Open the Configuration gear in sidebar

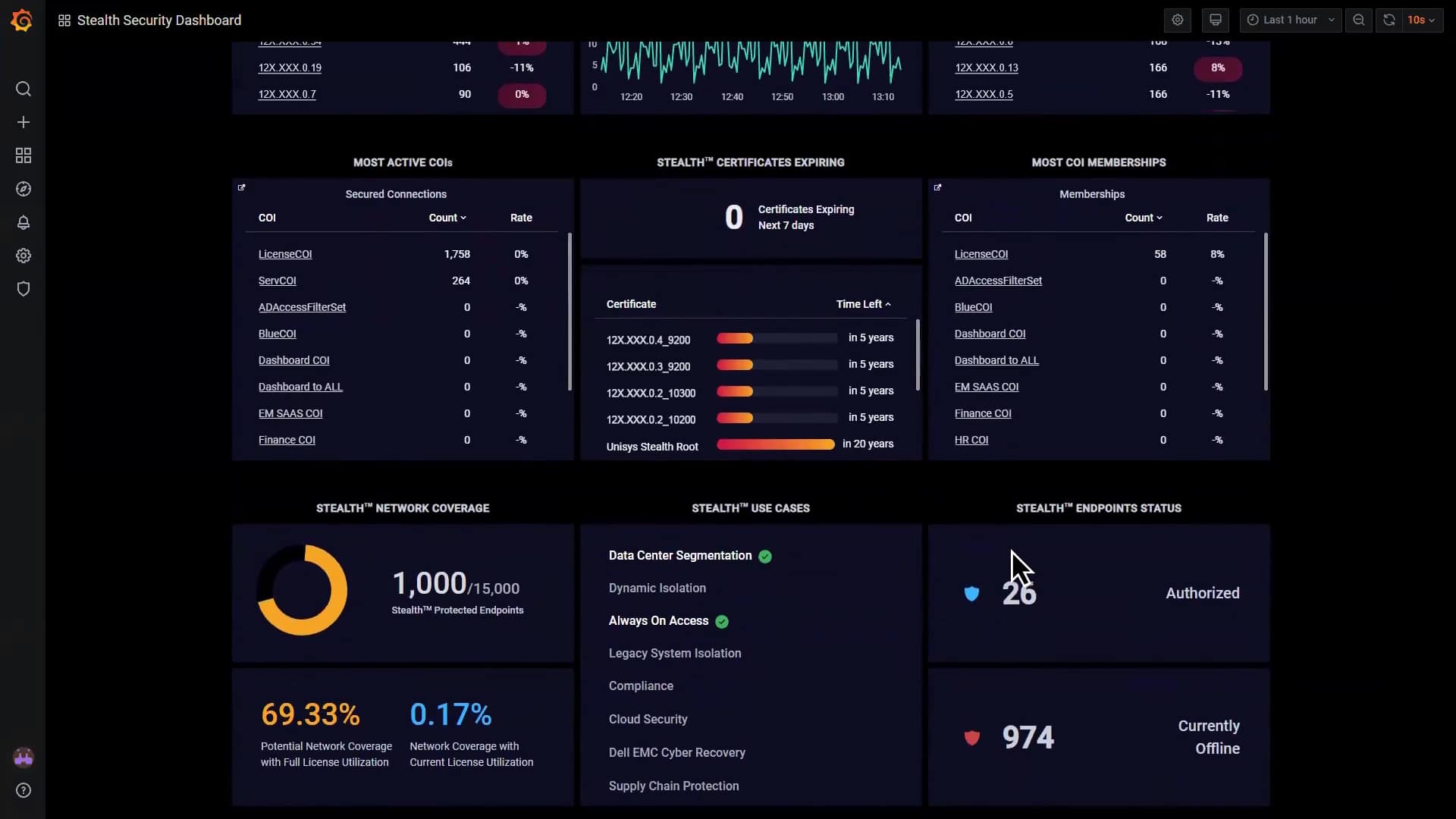pos(24,256)
